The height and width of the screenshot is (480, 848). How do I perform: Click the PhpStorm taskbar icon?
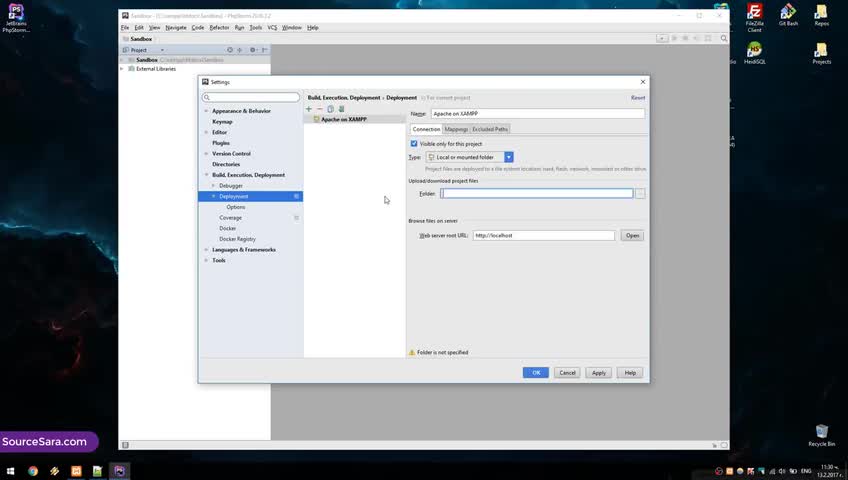(x=120, y=471)
